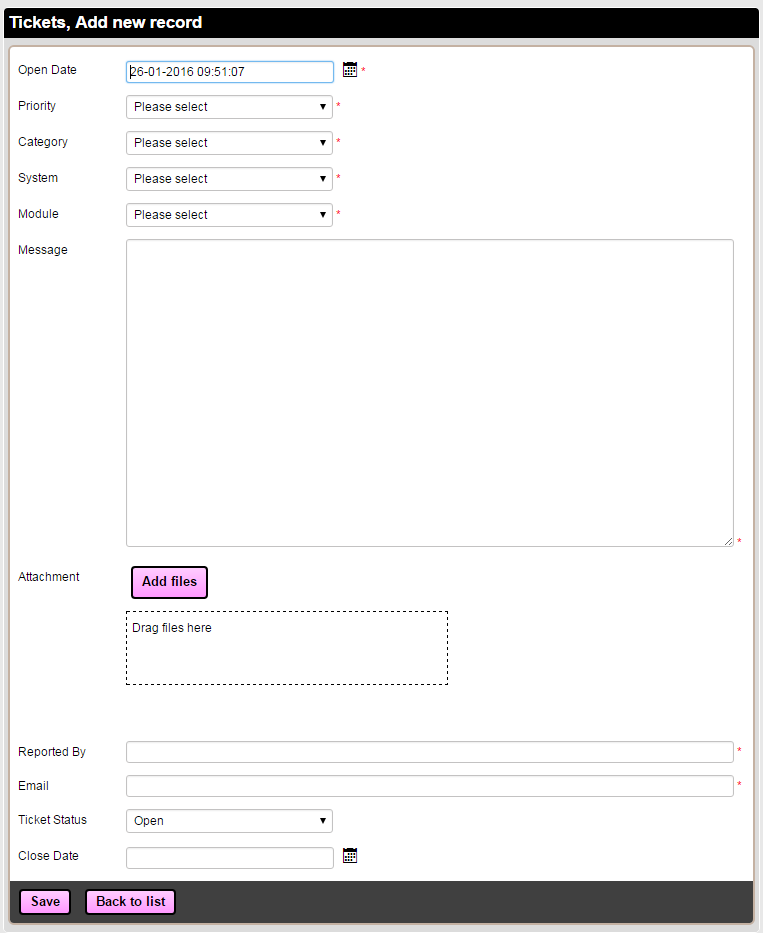Save the new ticket record
The height and width of the screenshot is (933, 763).
[x=45, y=901]
